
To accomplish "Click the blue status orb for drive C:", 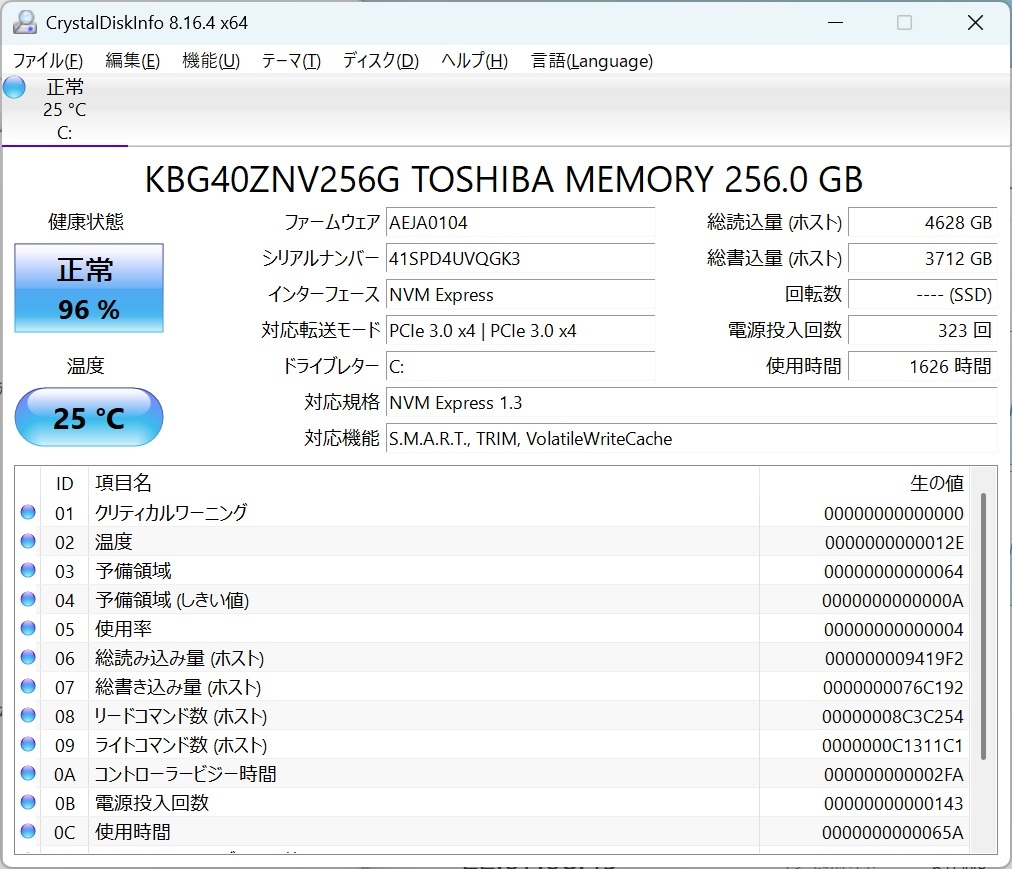I will point(14,87).
